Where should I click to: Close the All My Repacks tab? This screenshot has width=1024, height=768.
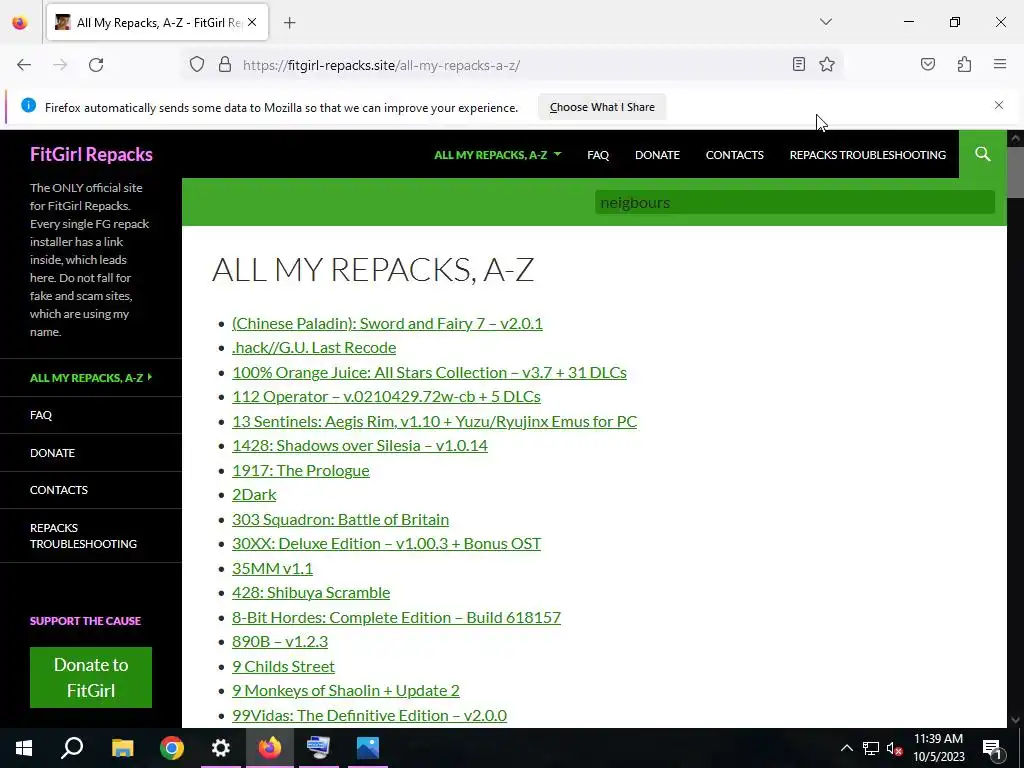tap(252, 22)
